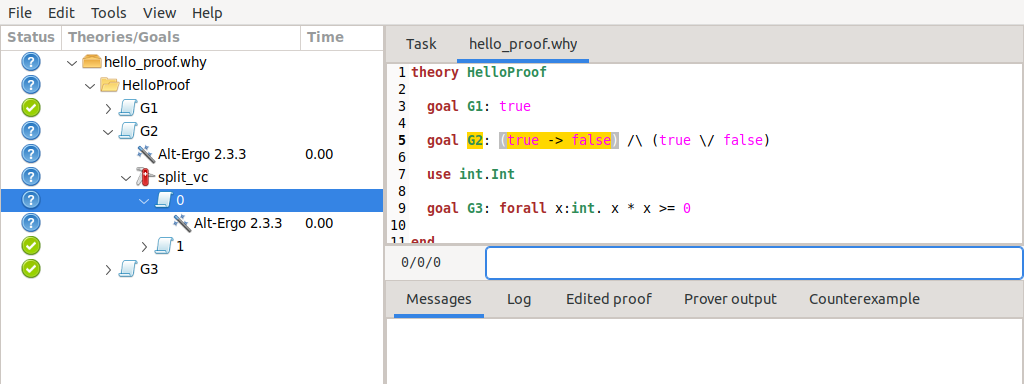Select the split_vc transformation label

click(183, 177)
